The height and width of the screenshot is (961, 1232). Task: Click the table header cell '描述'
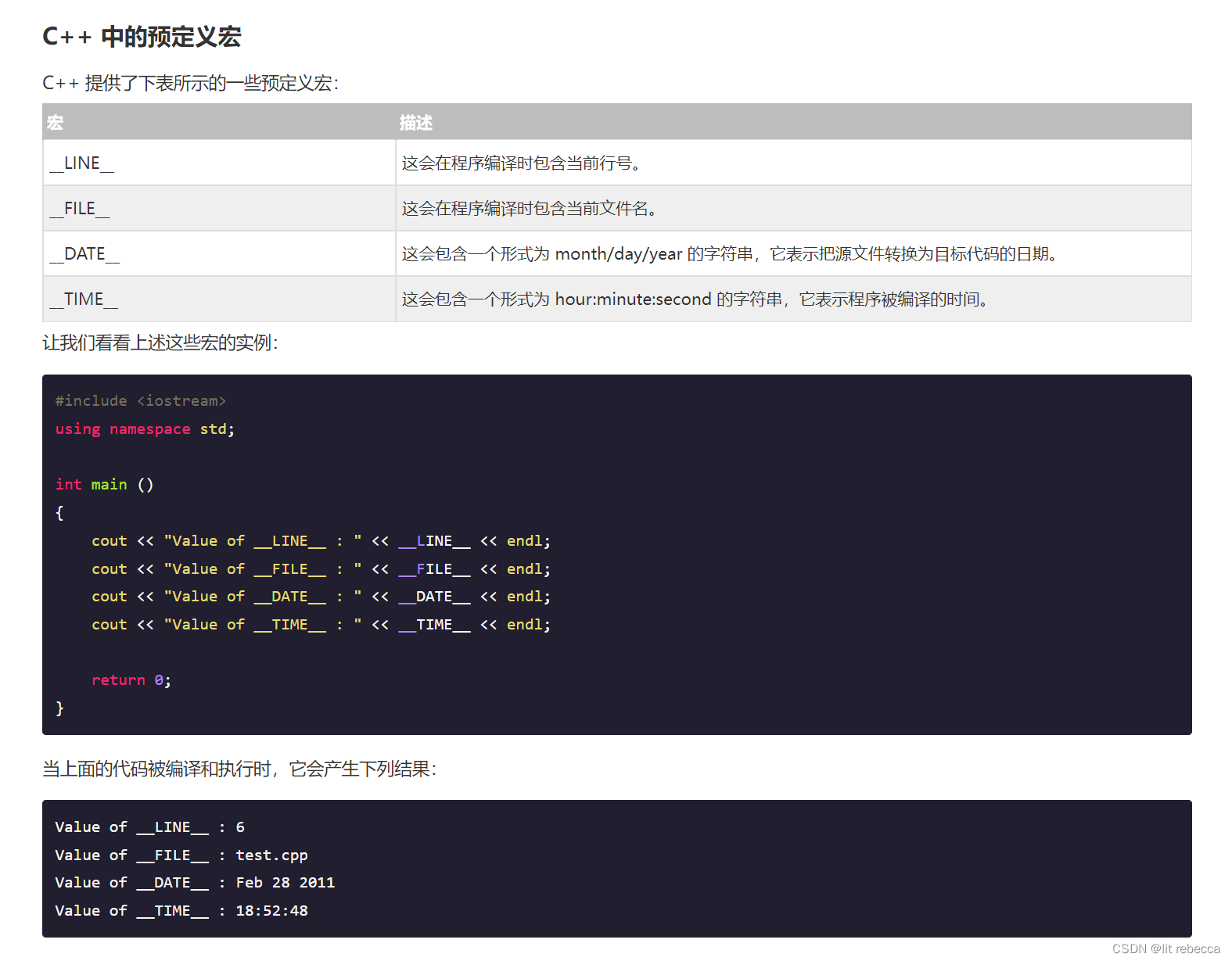[793, 122]
